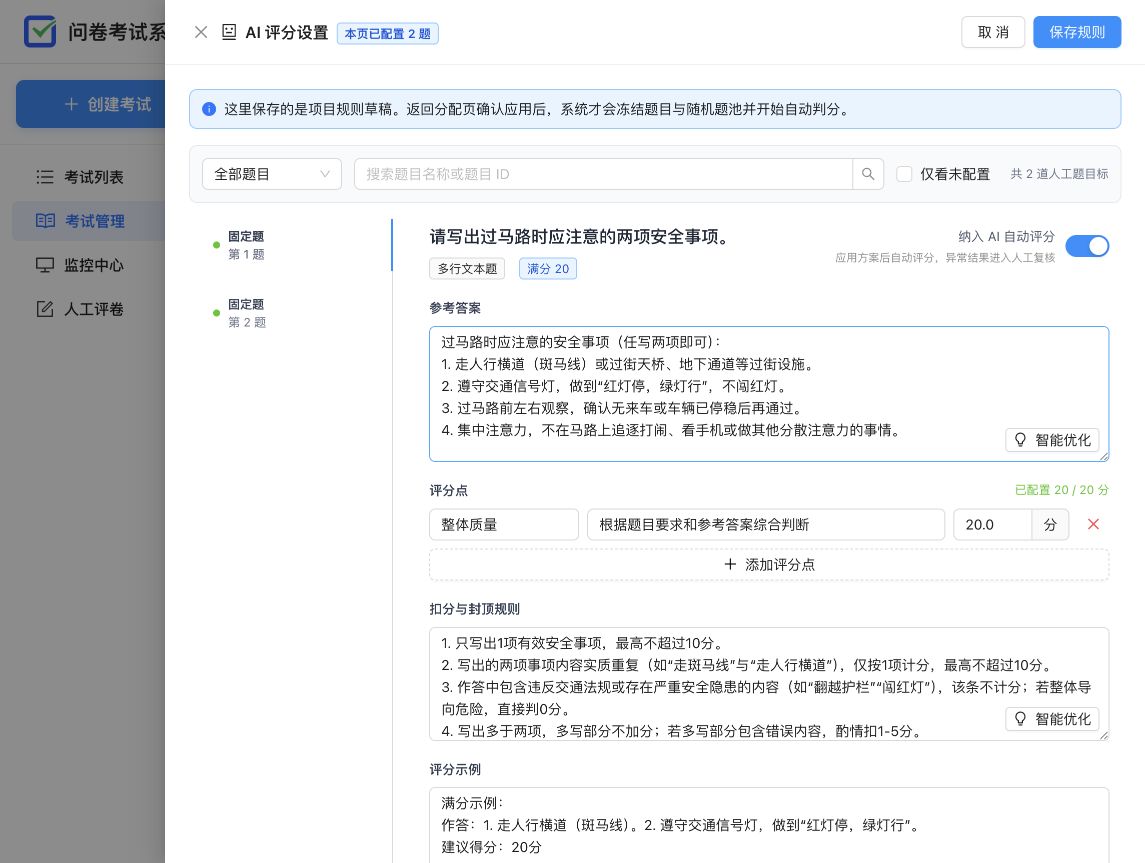Click the 人工评卷 edit icon
The height and width of the screenshot is (863, 1145).
tap(45, 309)
